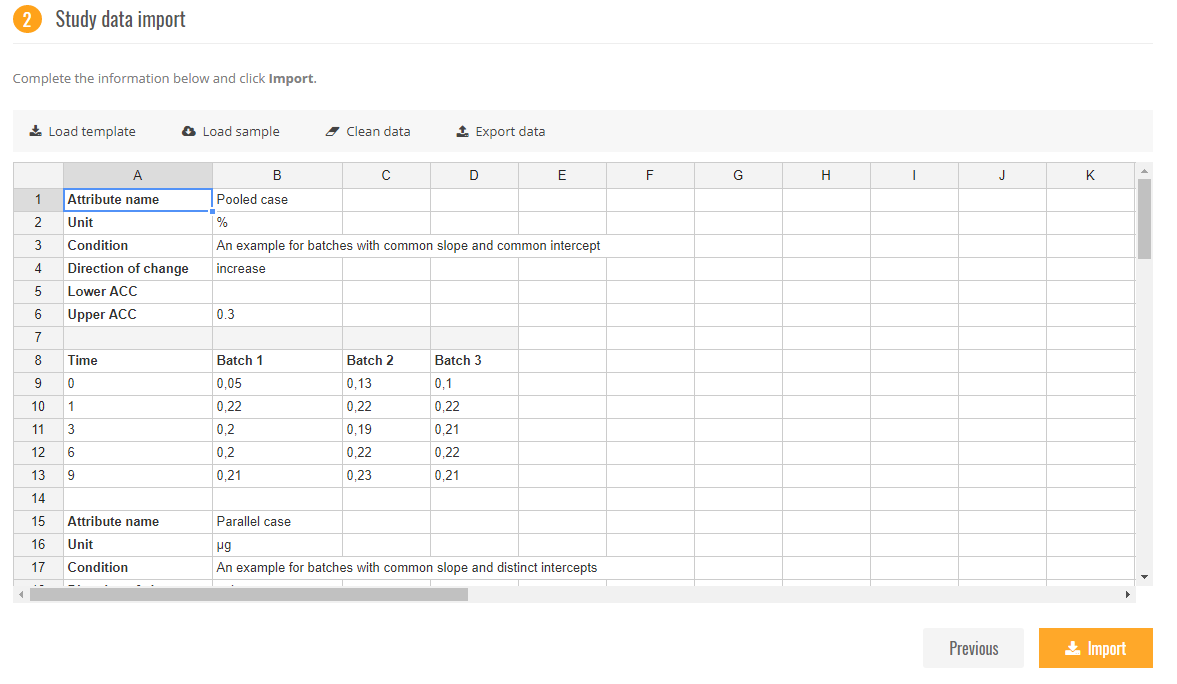Select the '0,23' cell
Image resolution: width=1177 pixels, height=684 pixels.
(386, 475)
